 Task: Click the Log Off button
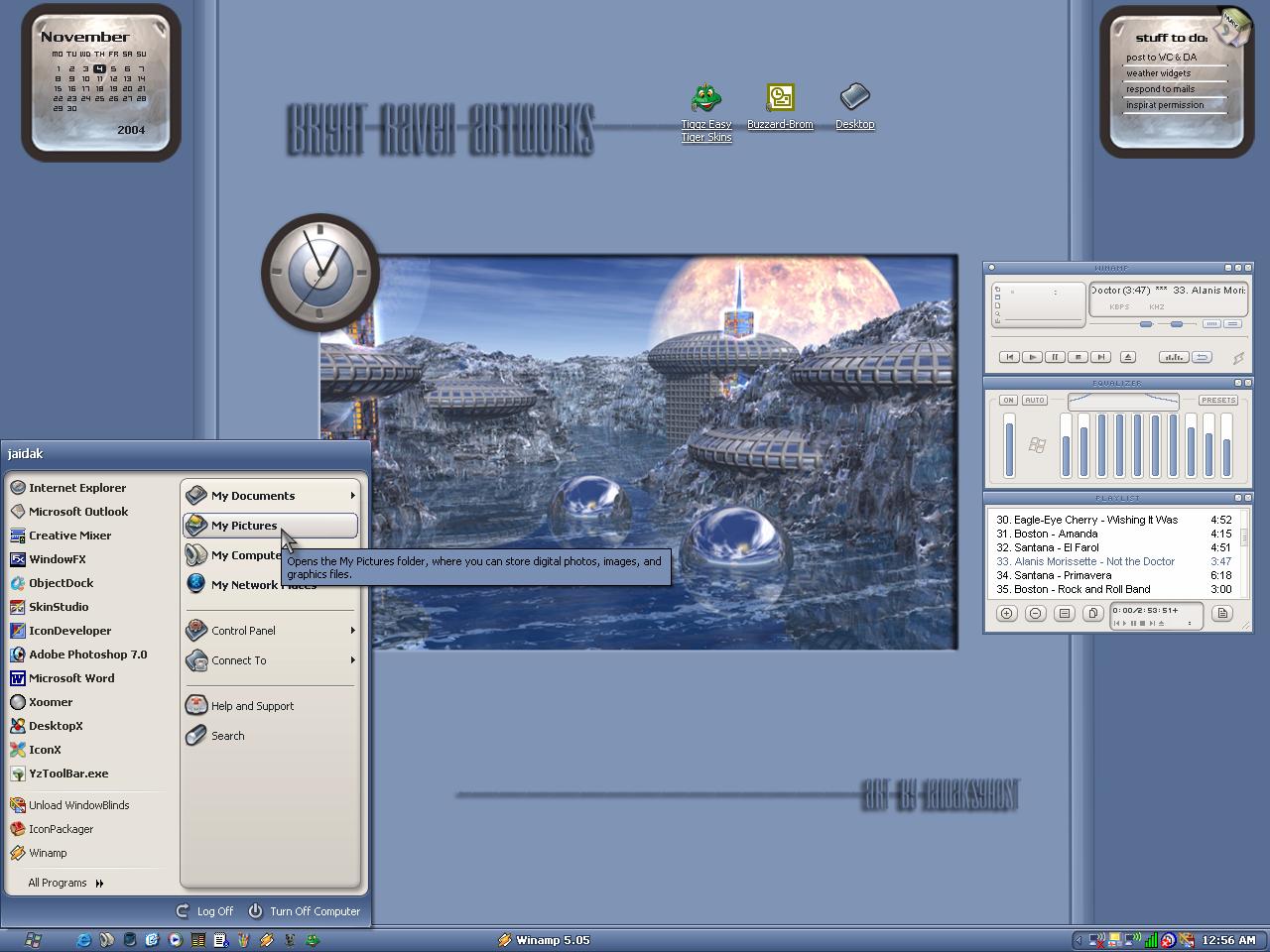coord(204,911)
